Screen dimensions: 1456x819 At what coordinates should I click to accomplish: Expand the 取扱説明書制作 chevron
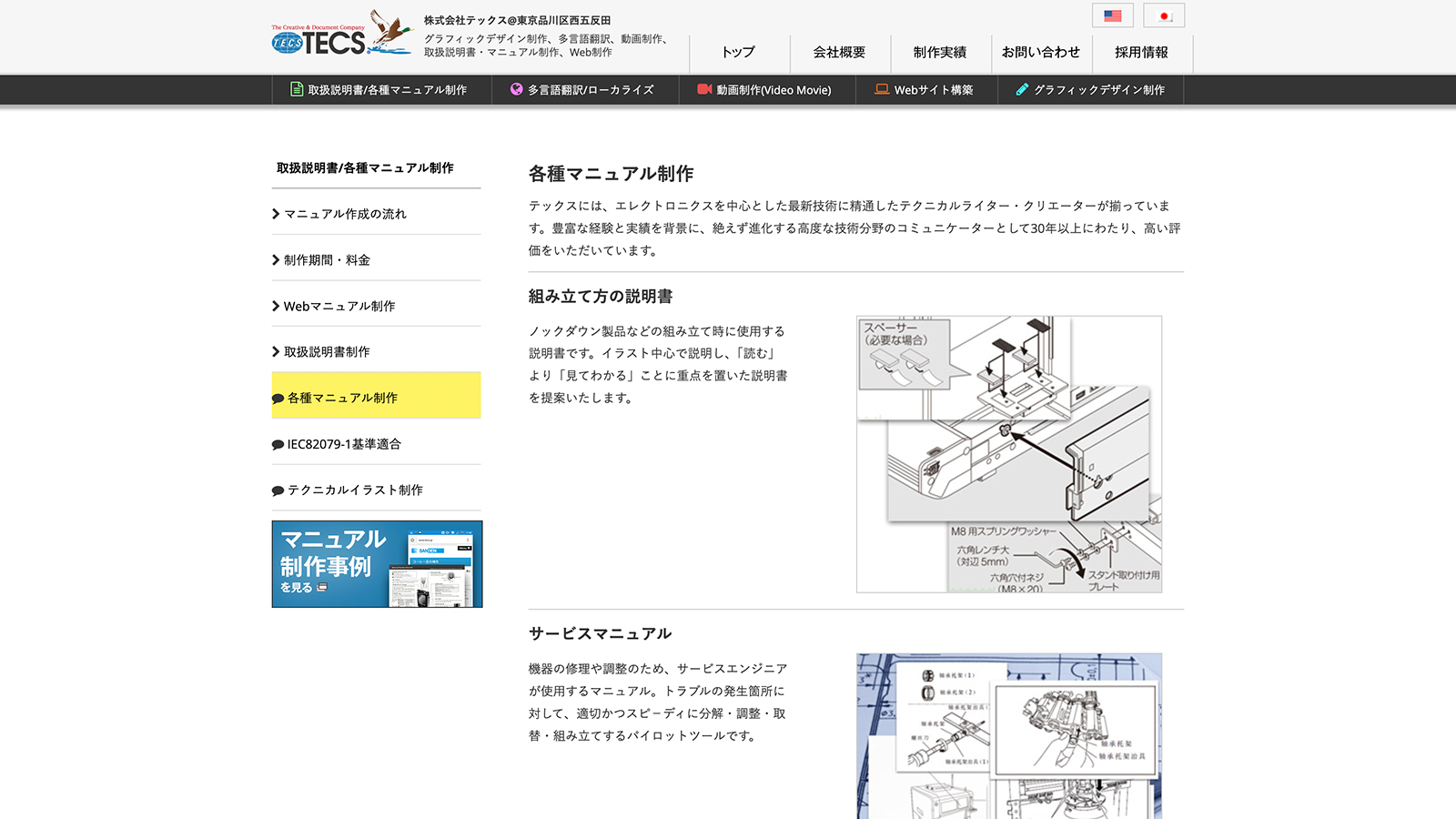coord(274,350)
